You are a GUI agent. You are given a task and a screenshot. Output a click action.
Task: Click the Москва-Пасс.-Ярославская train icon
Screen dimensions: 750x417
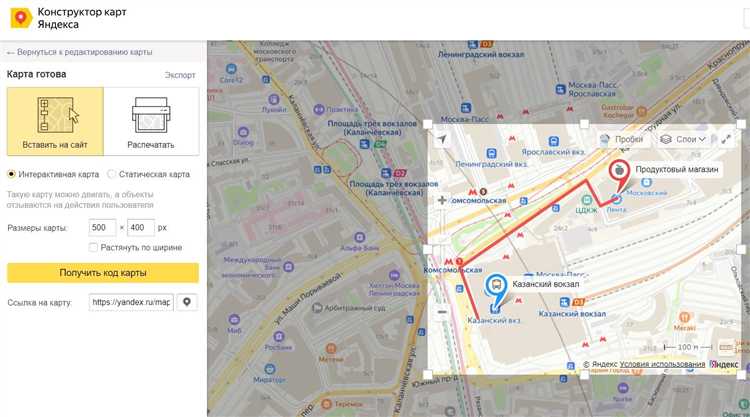[x=561, y=89]
